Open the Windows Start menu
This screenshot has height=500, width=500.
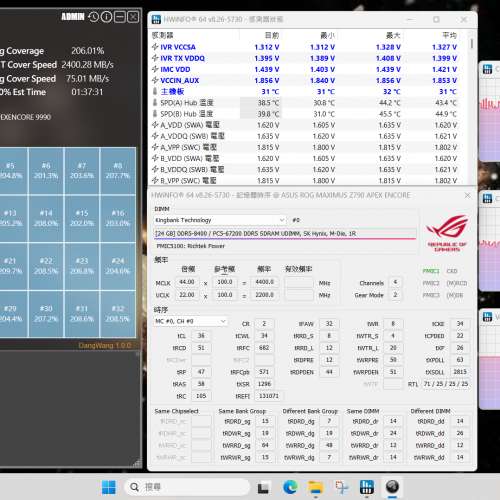coord(109,487)
